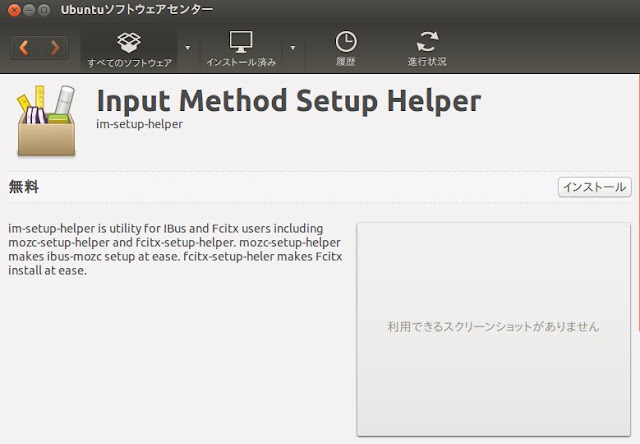Click the im-setup-helper description paragraph
The height and width of the screenshot is (444, 640).
pyautogui.click(x=175, y=249)
